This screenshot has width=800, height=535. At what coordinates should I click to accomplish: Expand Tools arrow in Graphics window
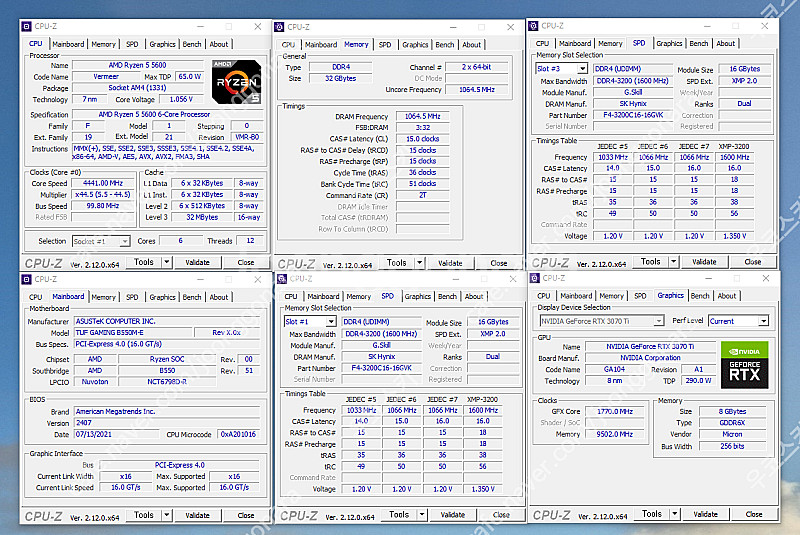[674, 514]
